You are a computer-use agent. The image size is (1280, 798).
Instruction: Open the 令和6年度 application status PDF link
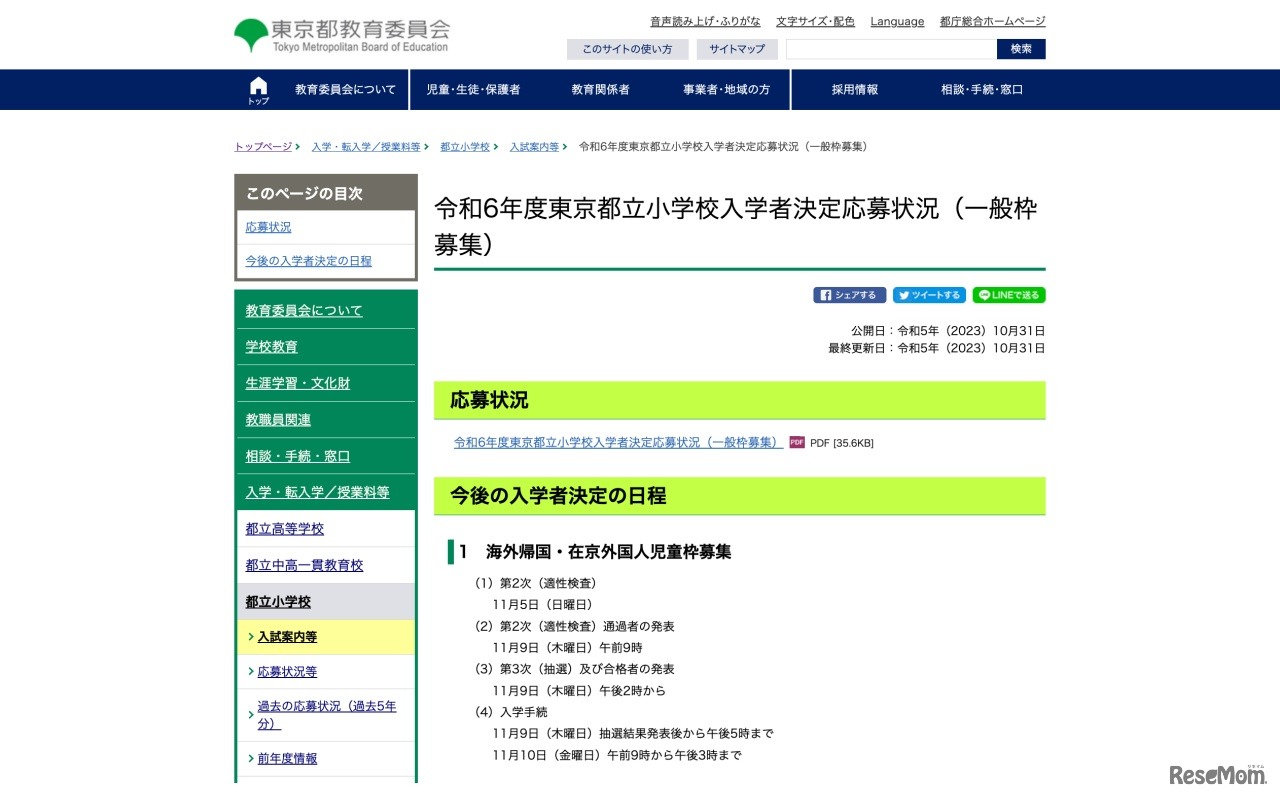pos(617,442)
